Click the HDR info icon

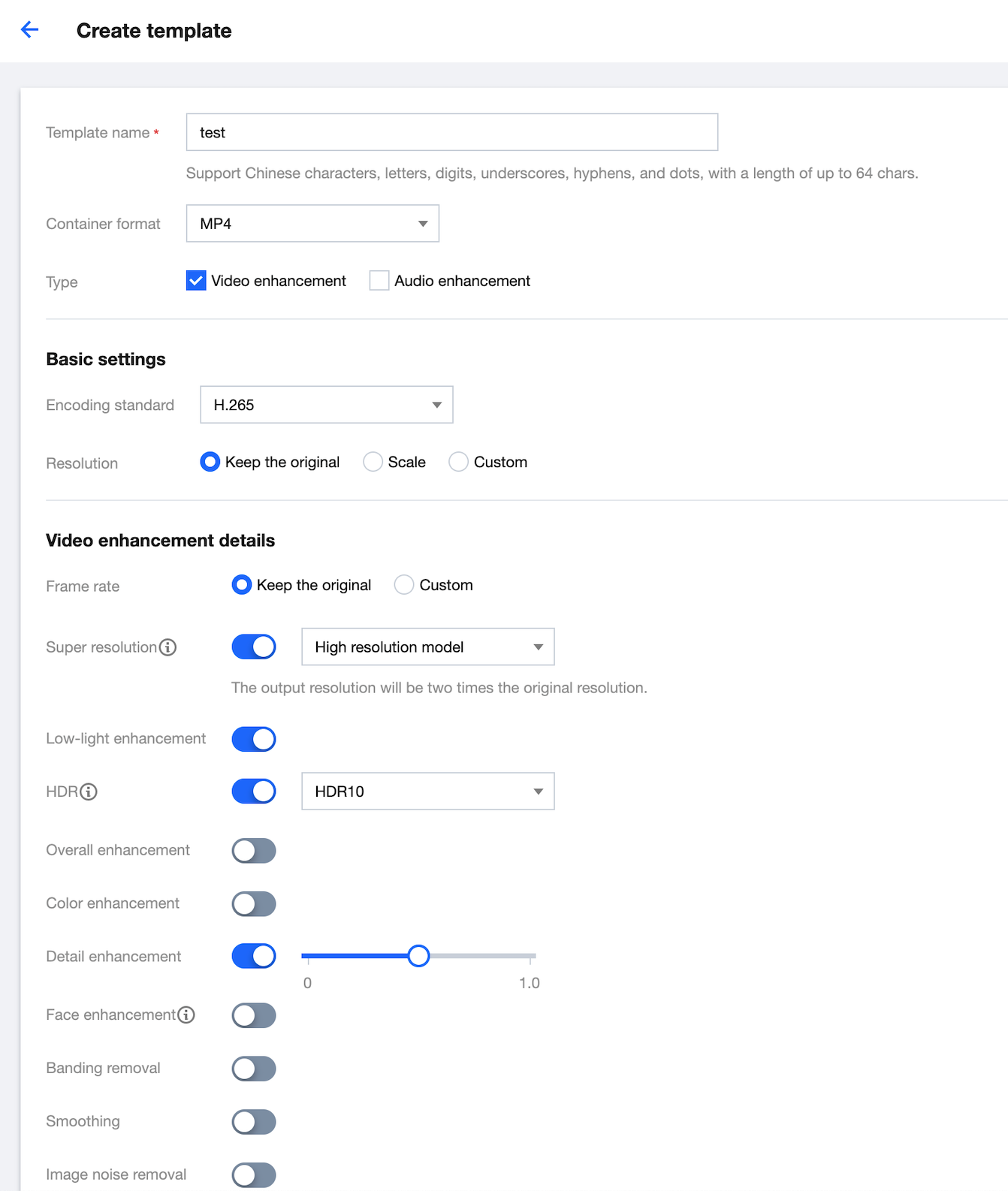pyautogui.click(x=89, y=791)
